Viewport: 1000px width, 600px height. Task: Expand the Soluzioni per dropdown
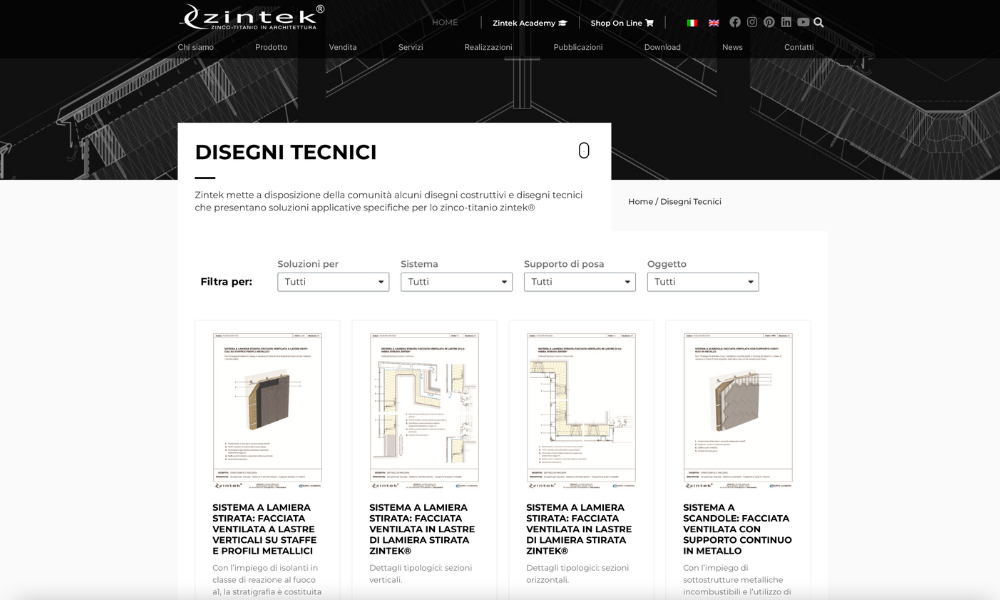[333, 282]
